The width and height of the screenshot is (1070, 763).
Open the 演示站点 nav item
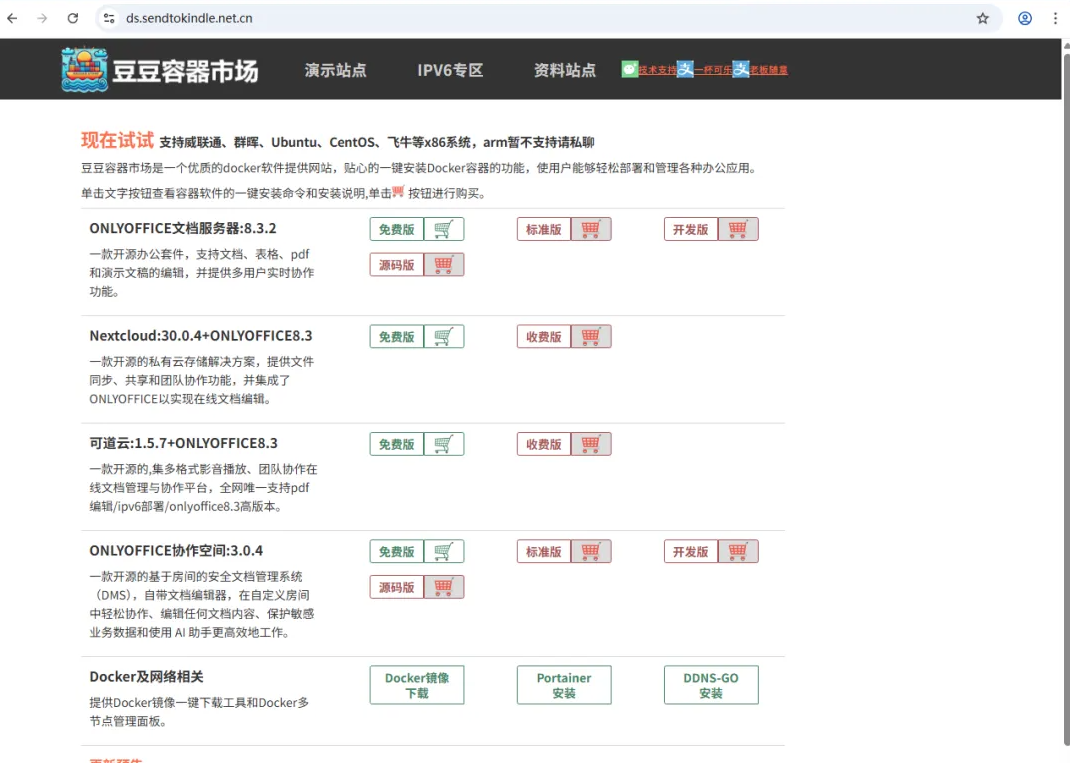[x=335, y=70]
